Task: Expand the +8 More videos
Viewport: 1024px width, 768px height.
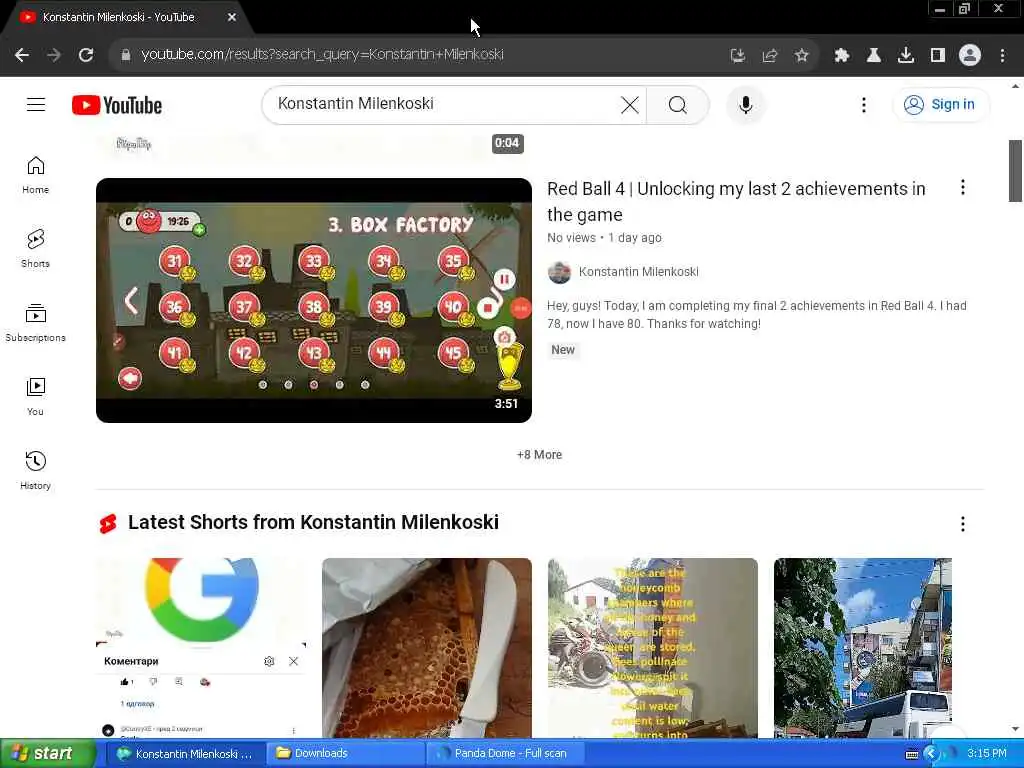Action: pos(539,455)
